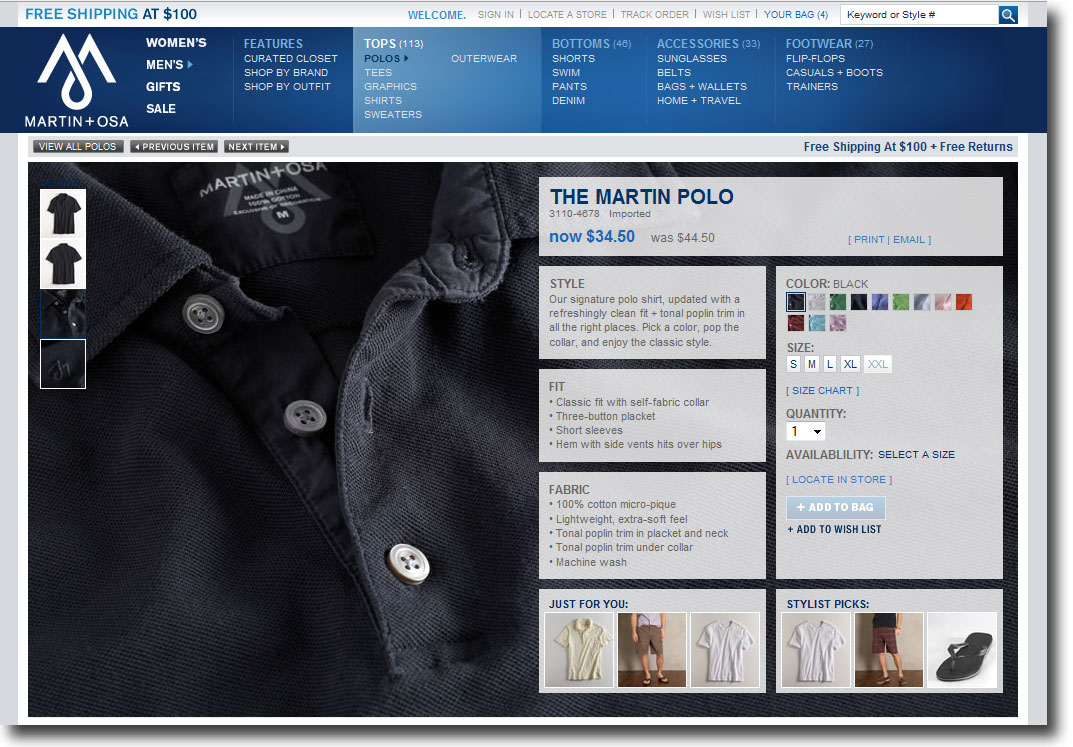Select the grey-blue color swatch

(922, 302)
